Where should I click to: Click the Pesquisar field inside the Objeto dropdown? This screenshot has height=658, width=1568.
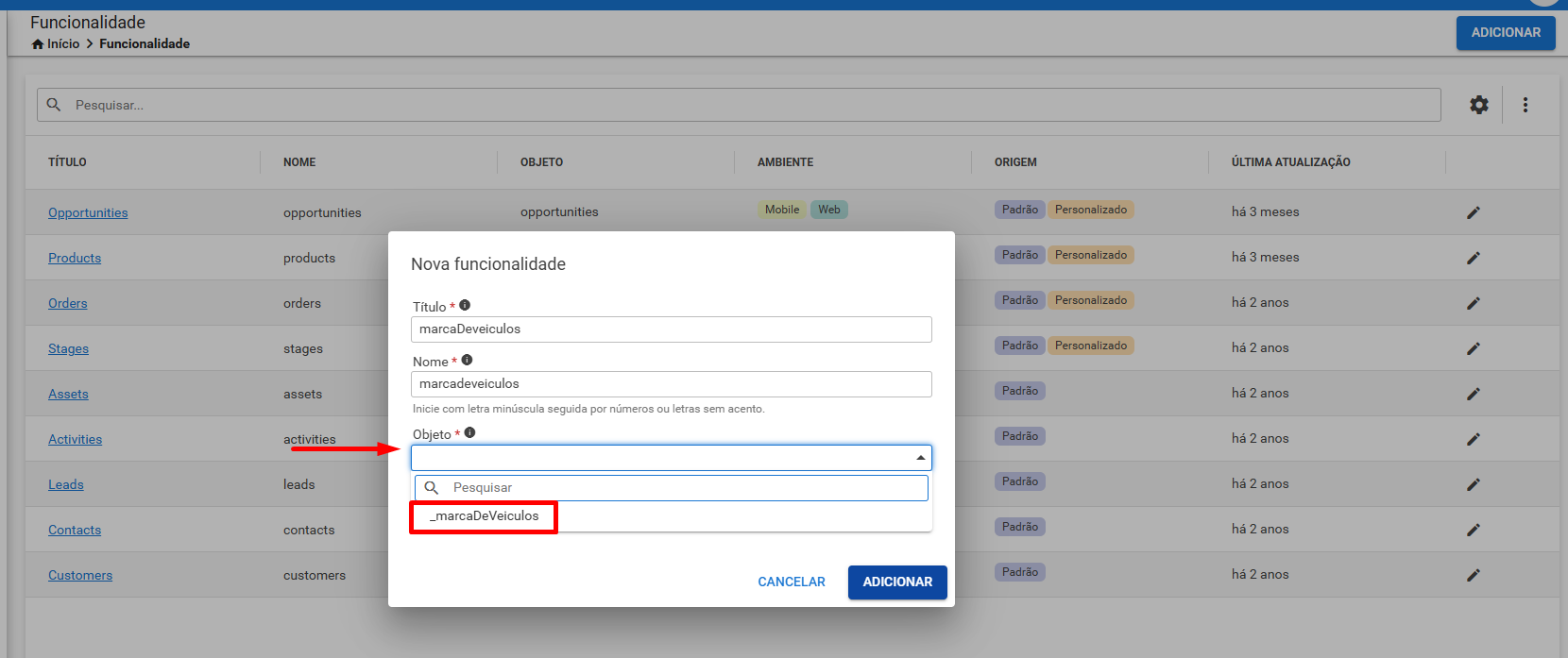[x=672, y=488]
